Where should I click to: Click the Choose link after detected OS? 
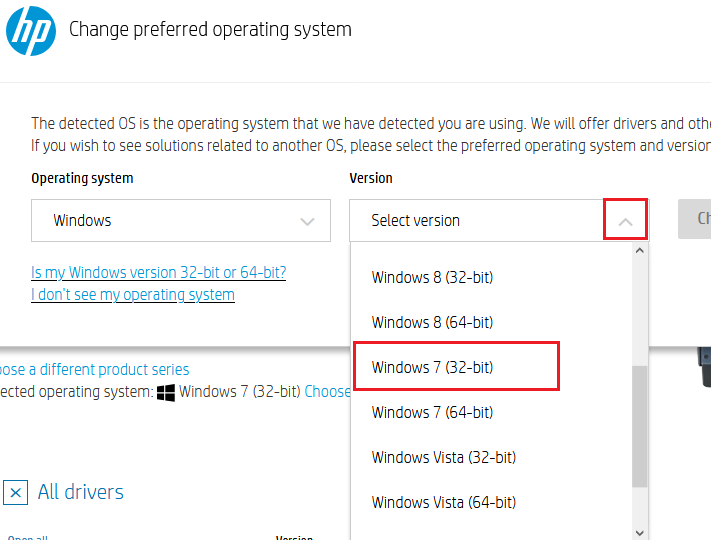[x=327, y=391]
